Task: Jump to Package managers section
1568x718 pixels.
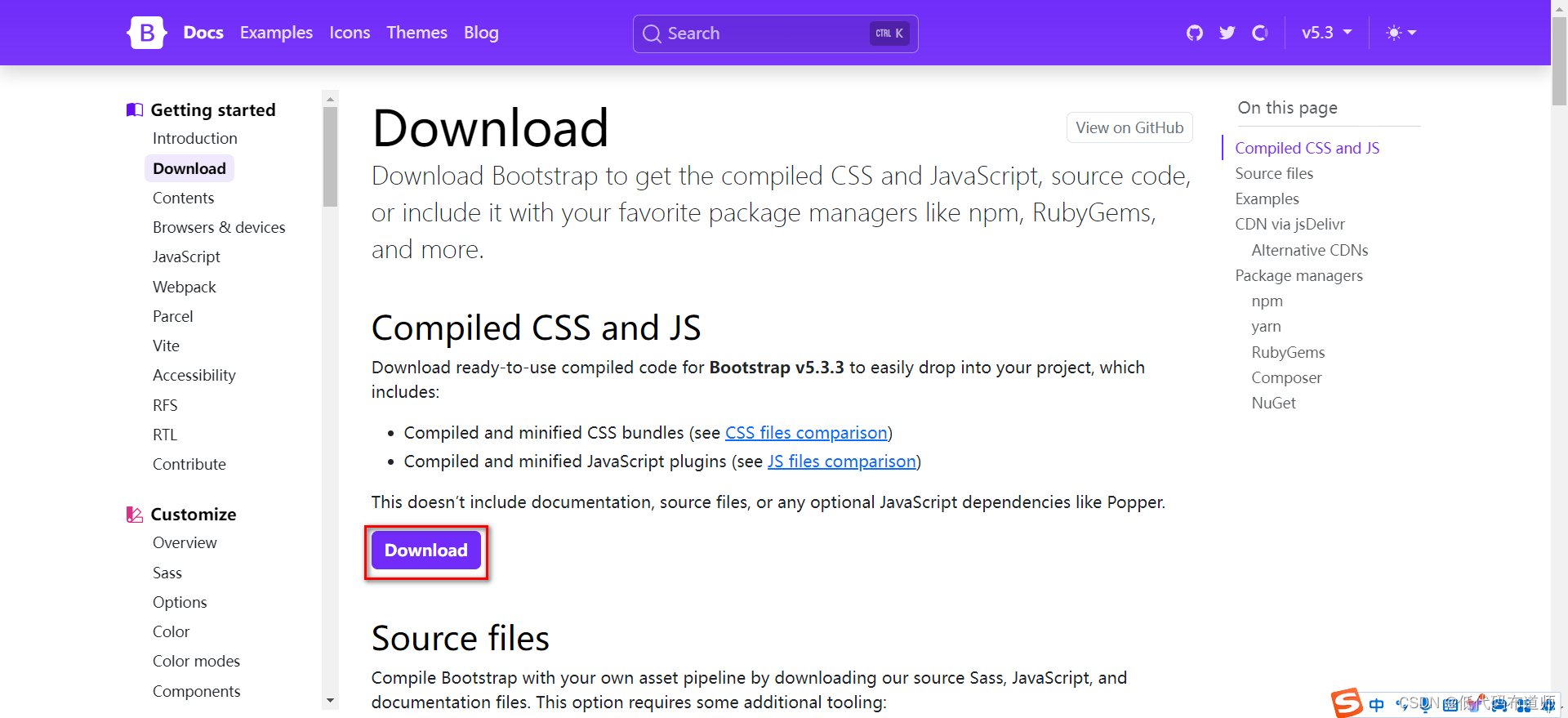Action: coord(1298,276)
